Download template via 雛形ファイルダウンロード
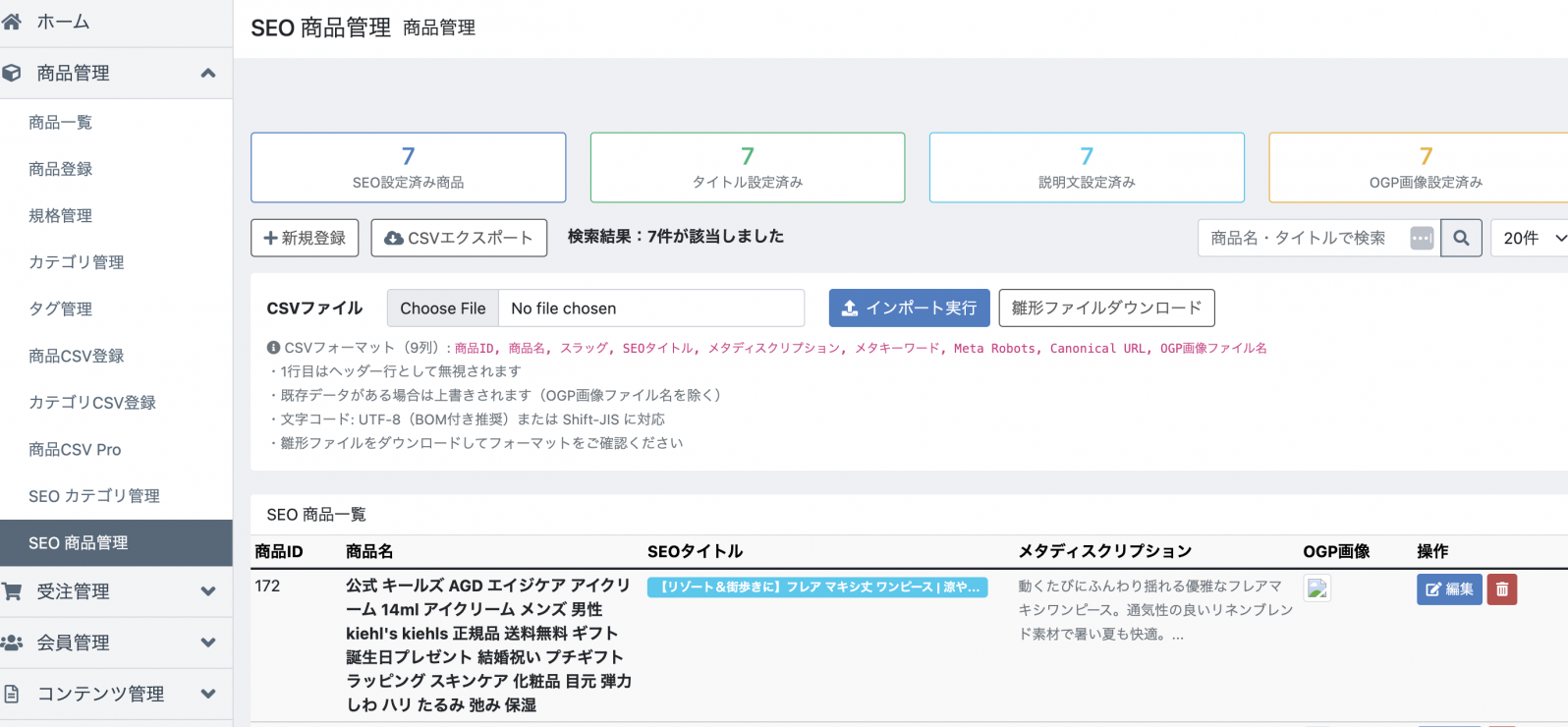The height and width of the screenshot is (727, 1568). 1106,308
